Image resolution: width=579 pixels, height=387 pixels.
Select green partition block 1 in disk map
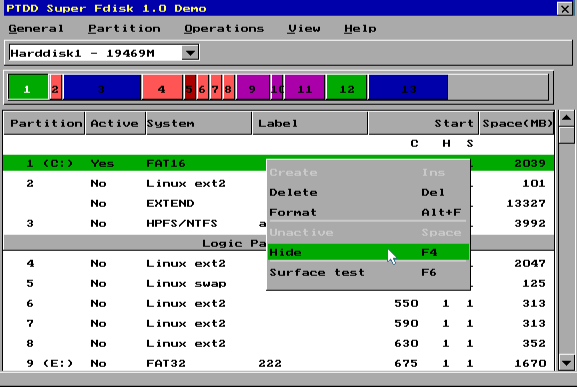pos(28,88)
